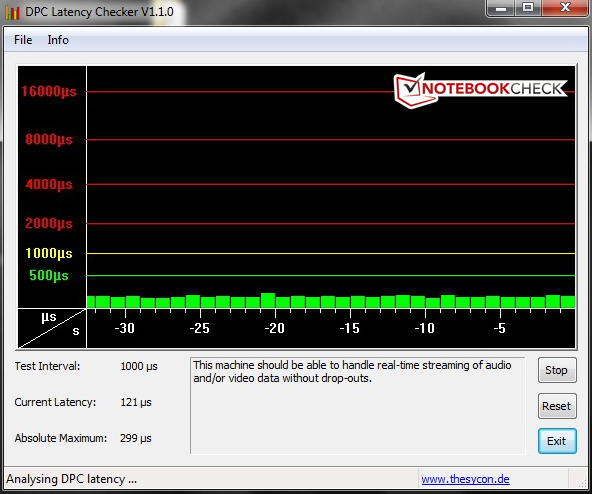Click the -30 seconds time axis marker

tap(125, 328)
